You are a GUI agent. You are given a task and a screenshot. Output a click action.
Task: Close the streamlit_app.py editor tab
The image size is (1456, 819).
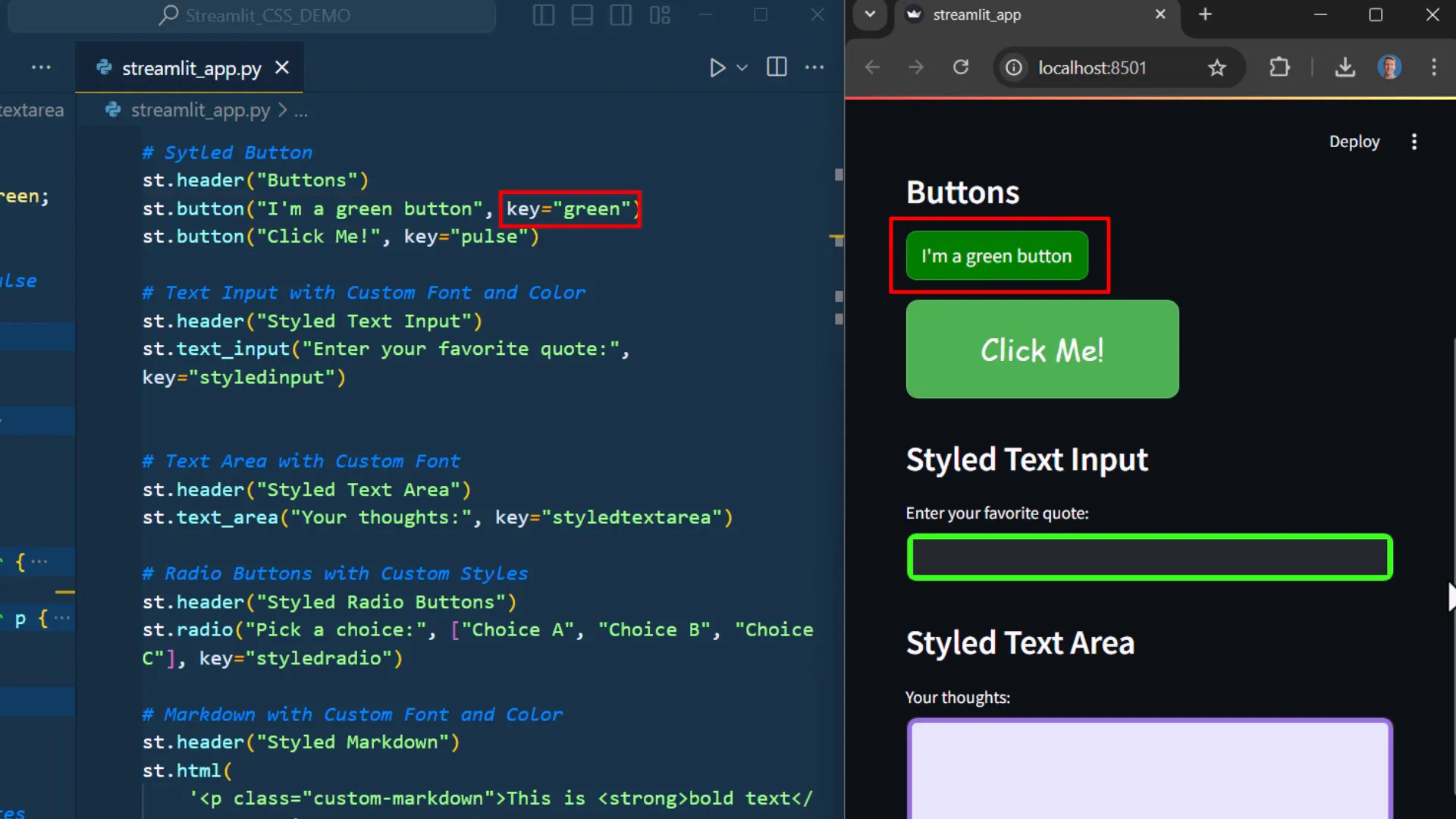point(282,68)
